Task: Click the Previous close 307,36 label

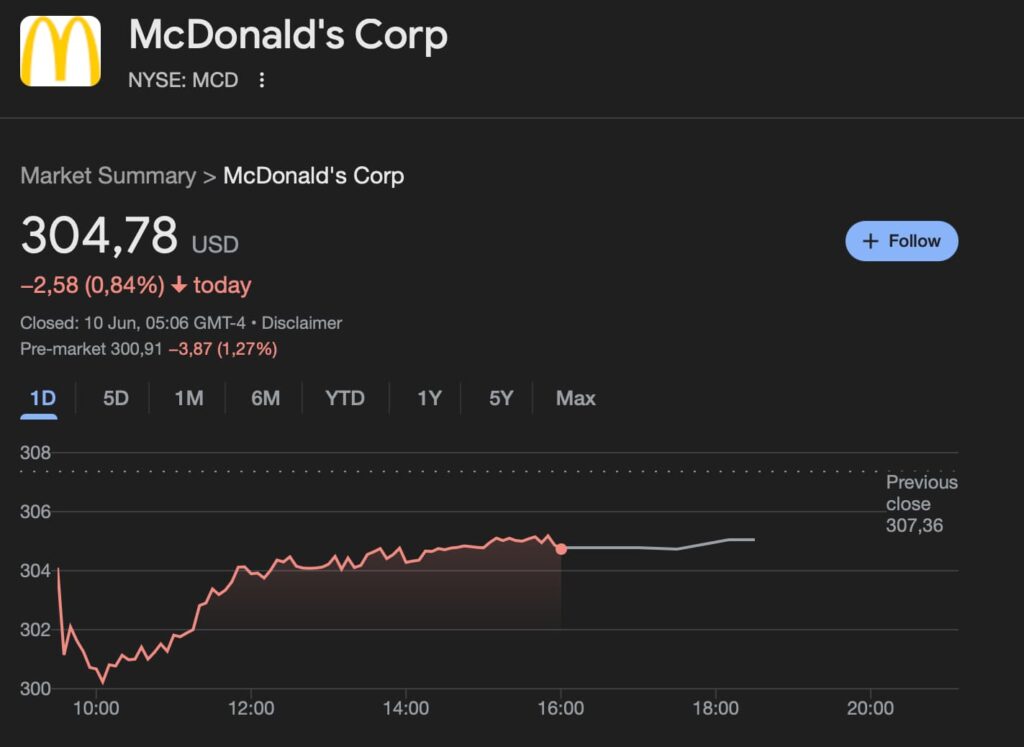Action: click(921, 503)
